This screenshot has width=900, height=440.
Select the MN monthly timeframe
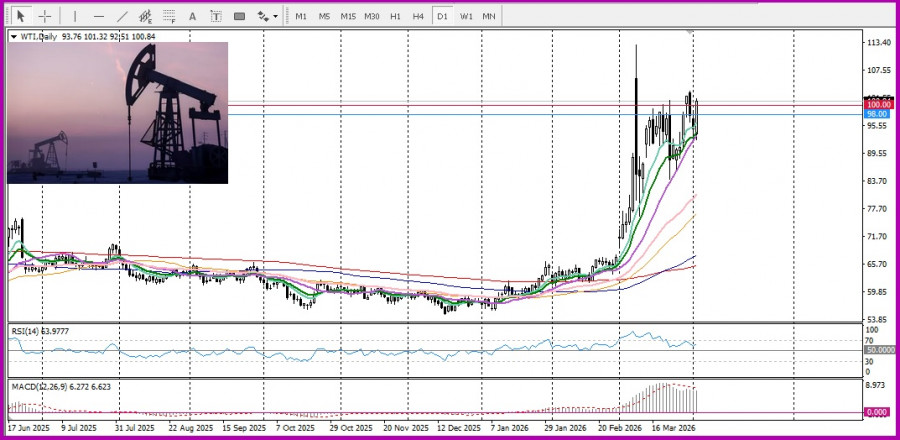tap(489, 16)
